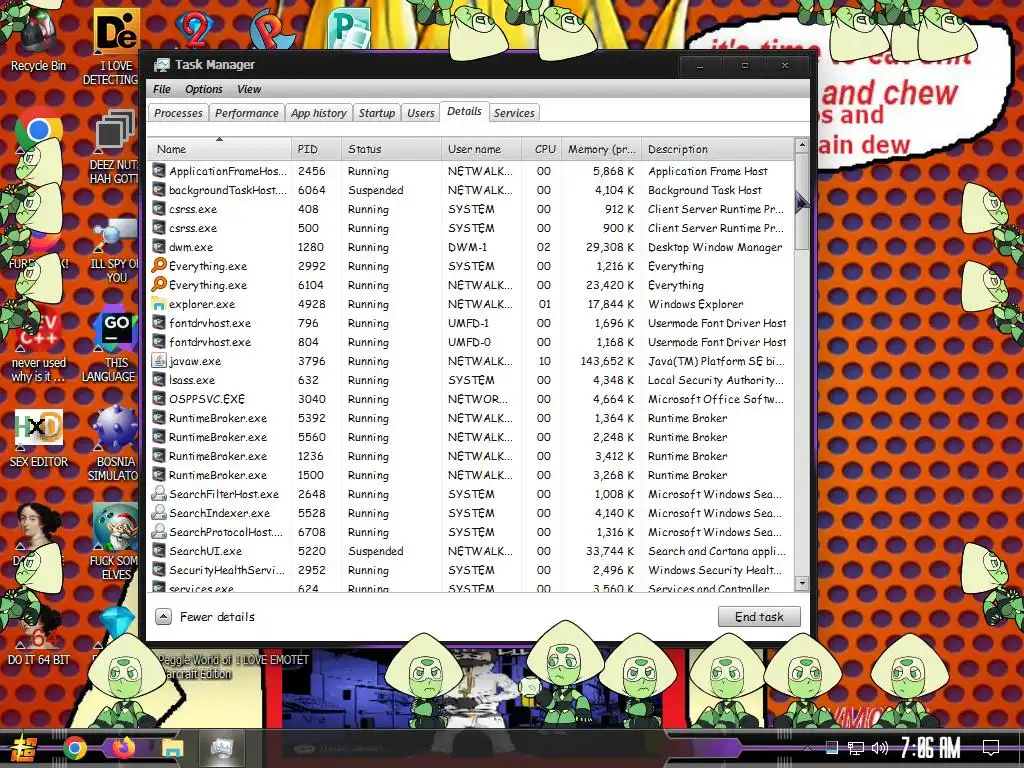The height and width of the screenshot is (768, 1024).
Task: Open the network icon in system tray
Action: 856,748
